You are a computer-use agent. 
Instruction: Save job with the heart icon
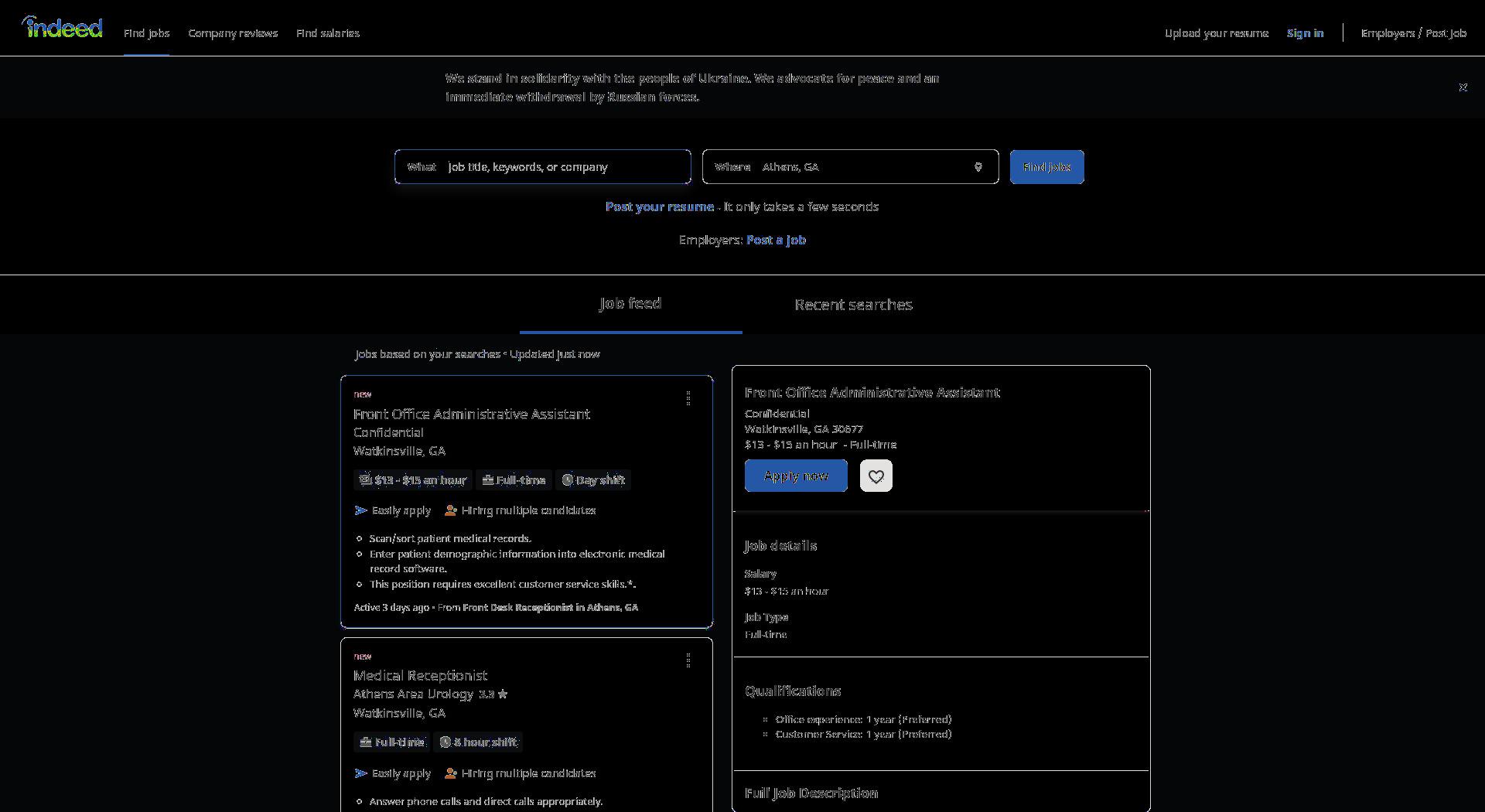(x=876, y=476)
